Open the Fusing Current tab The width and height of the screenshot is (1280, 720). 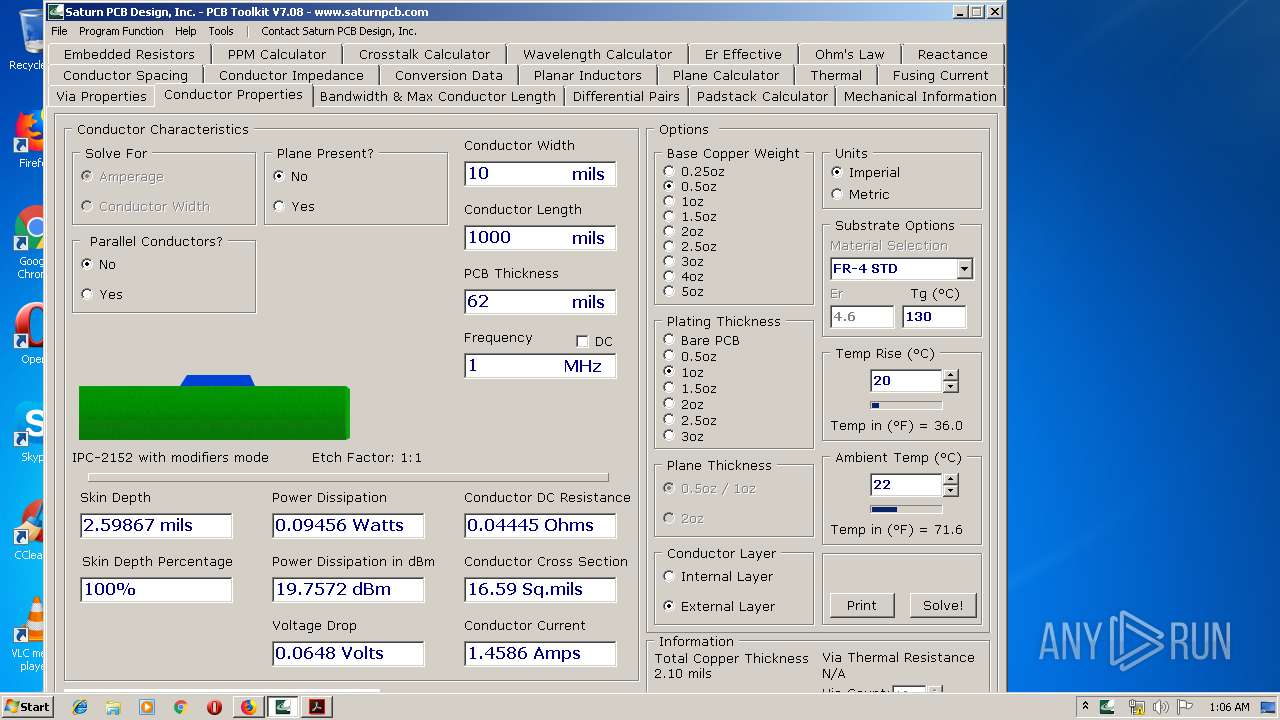point(940,75)
